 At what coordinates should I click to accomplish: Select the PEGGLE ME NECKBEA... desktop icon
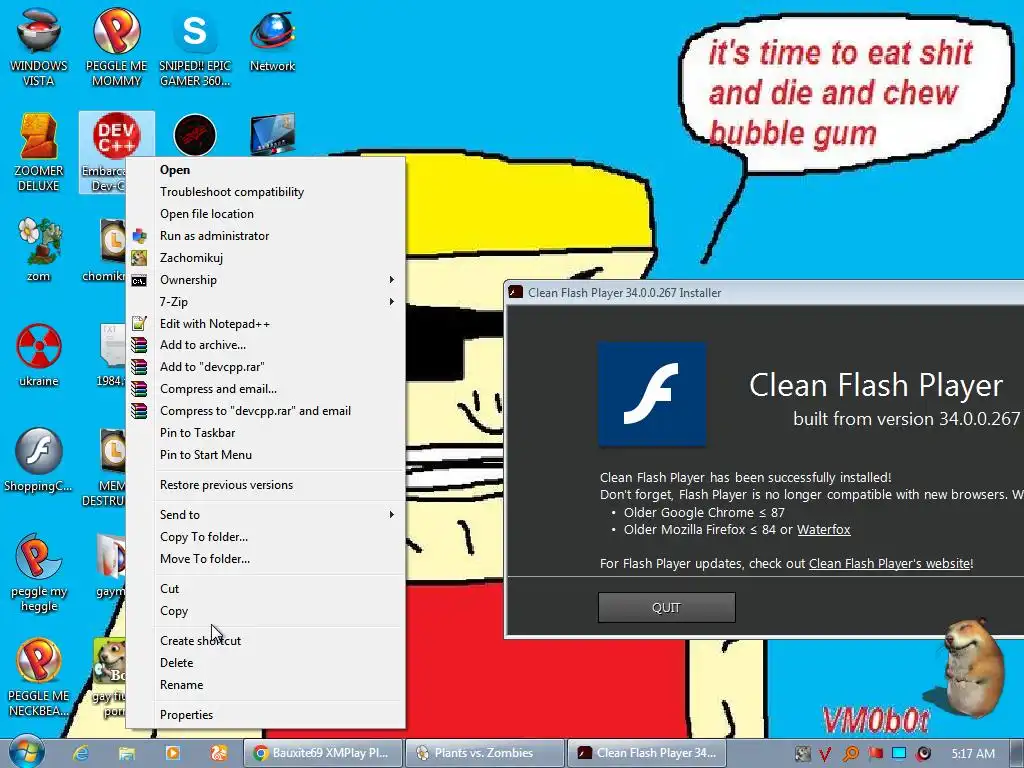point(39,677)
